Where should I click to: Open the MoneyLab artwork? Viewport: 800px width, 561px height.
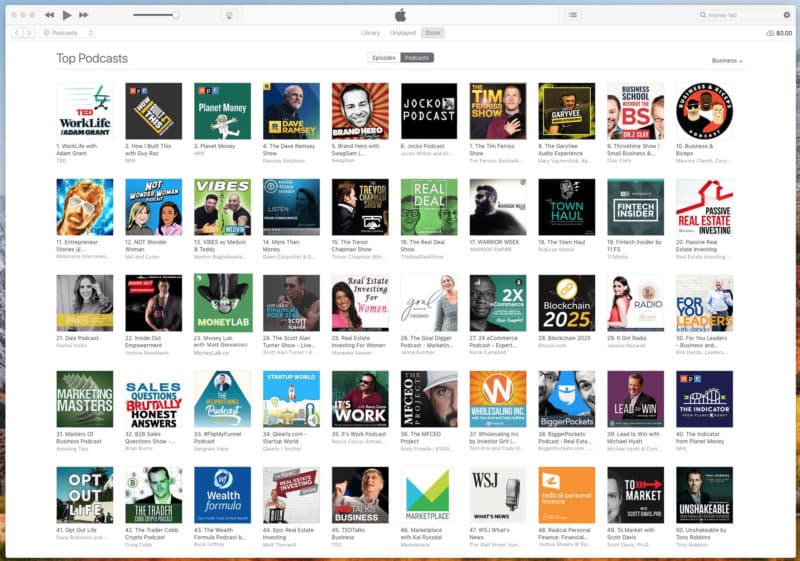[222, 303]
